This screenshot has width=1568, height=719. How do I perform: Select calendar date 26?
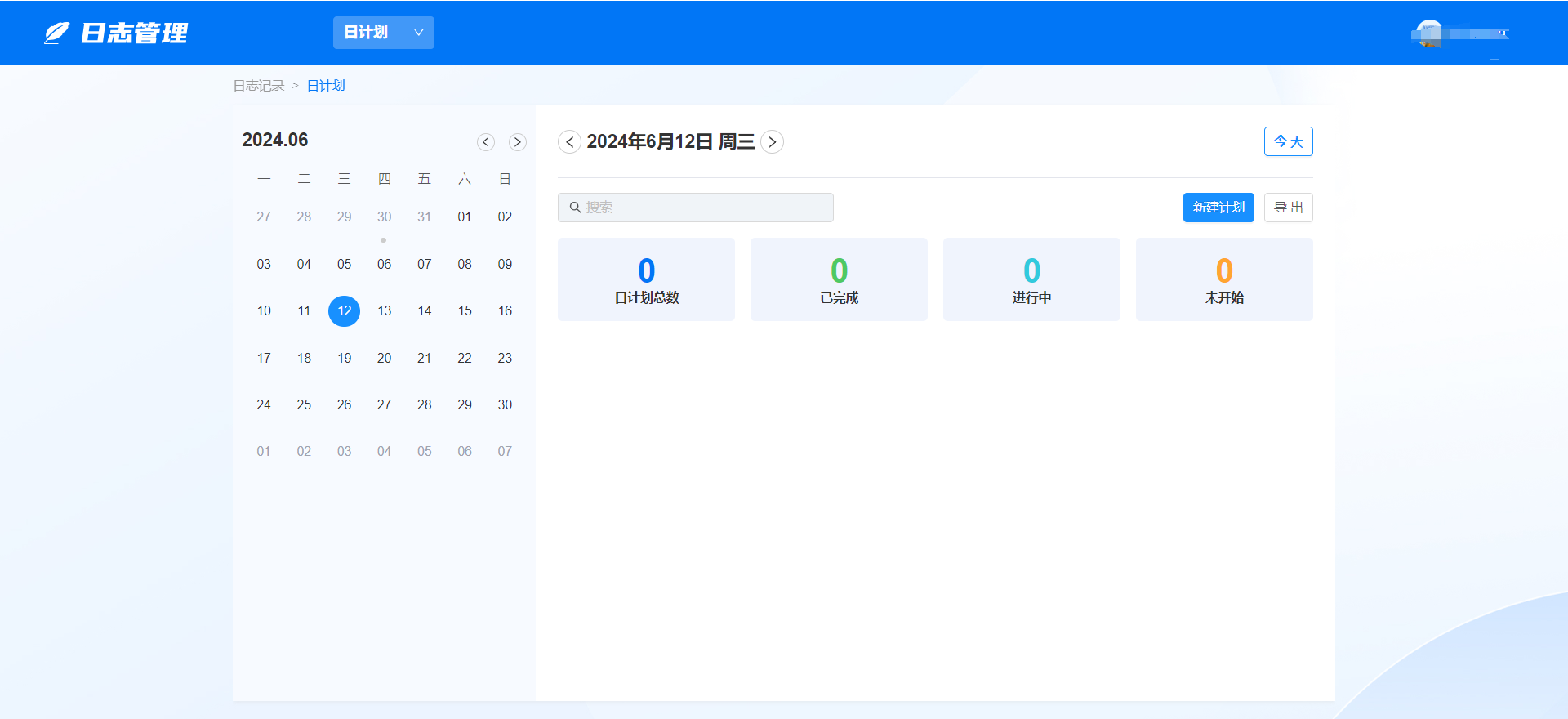pos(345,405)
